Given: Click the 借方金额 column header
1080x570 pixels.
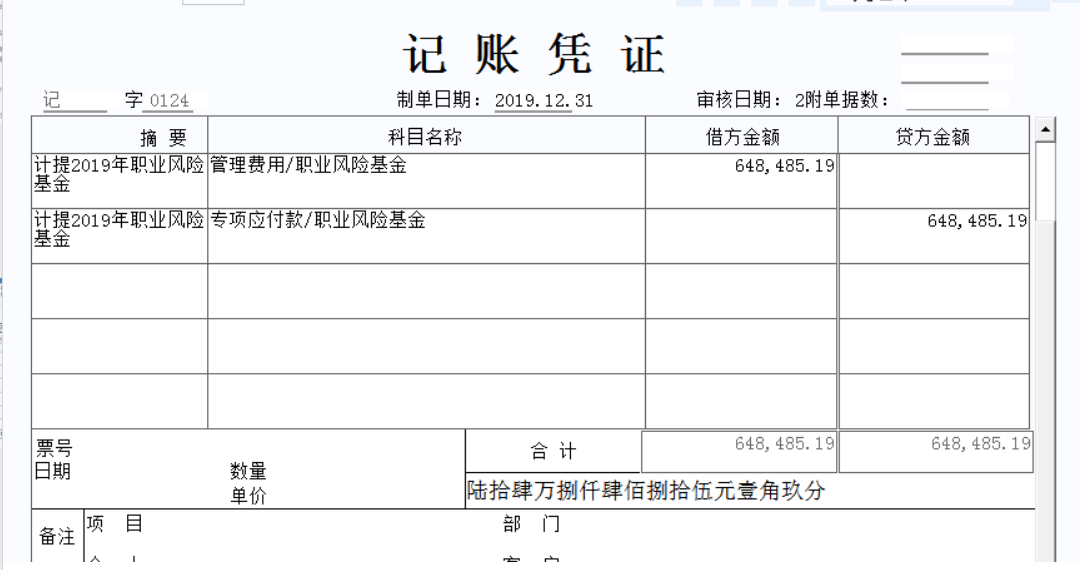Looking at the screenshot, I should point(741,137).
